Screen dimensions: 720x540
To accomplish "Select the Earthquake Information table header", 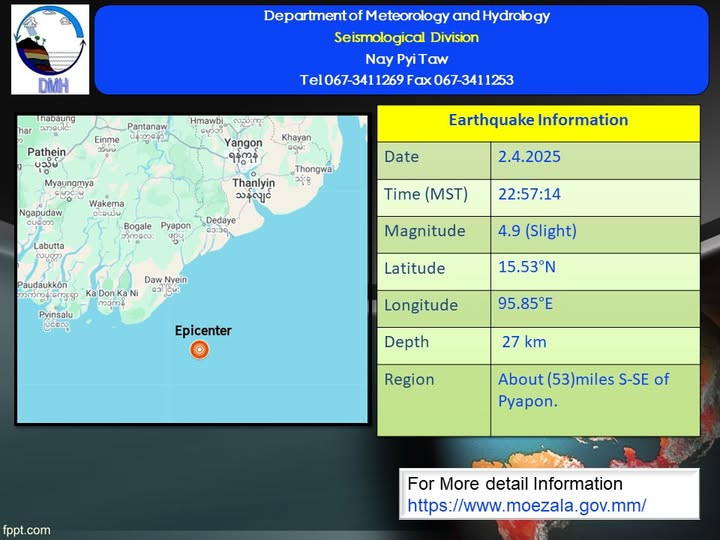I will [x=538, y=120].
